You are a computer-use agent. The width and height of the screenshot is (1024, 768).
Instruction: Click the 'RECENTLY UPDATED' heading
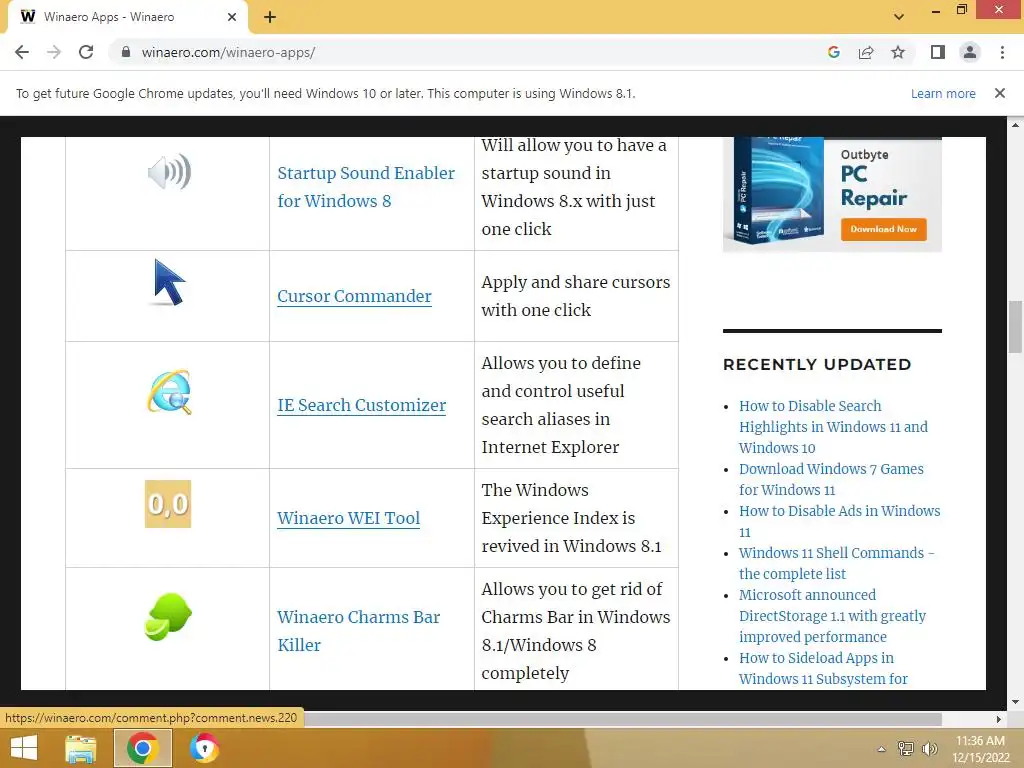(817, 364)
